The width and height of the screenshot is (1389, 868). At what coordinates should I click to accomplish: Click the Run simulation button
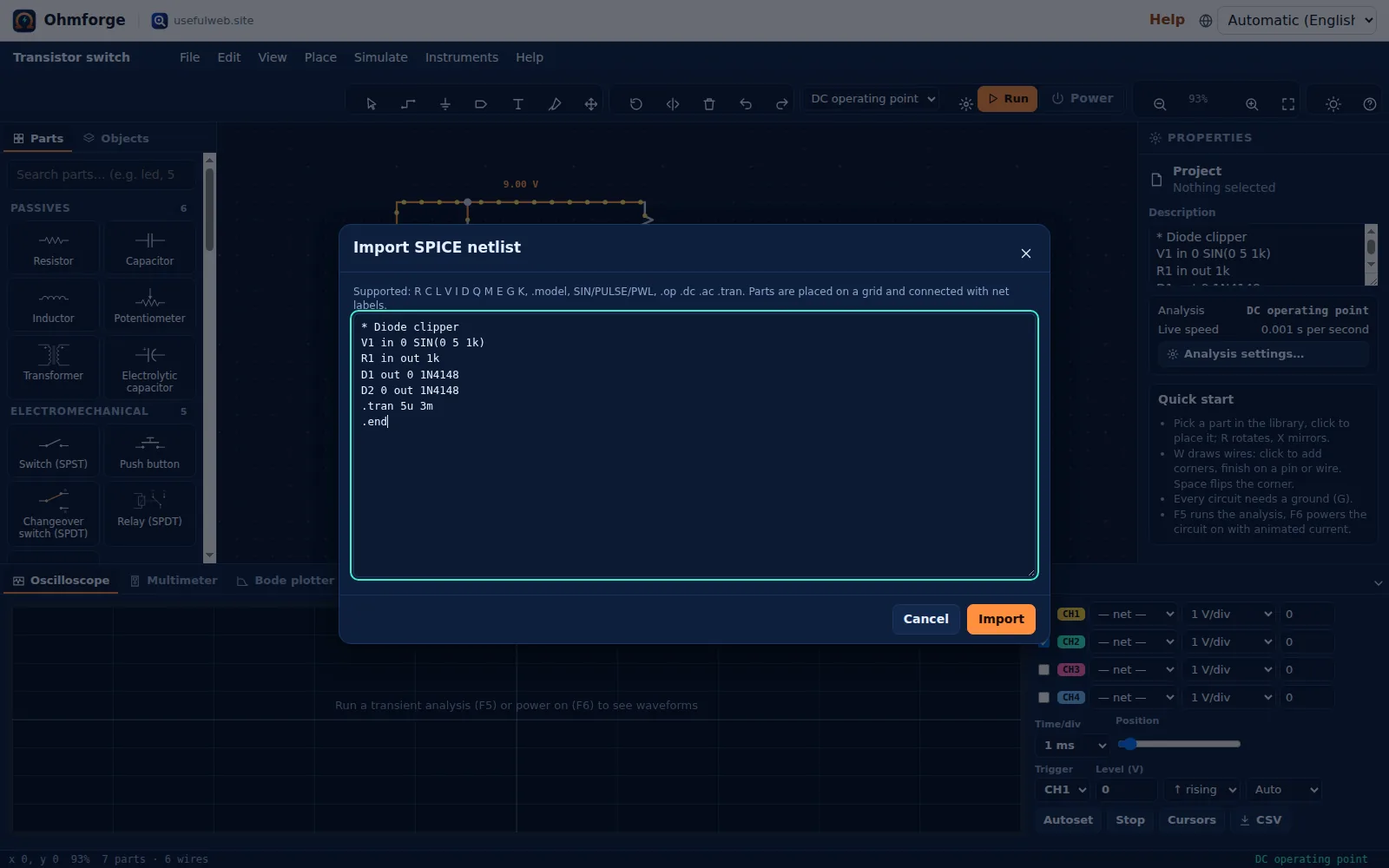coord(1007,99)
